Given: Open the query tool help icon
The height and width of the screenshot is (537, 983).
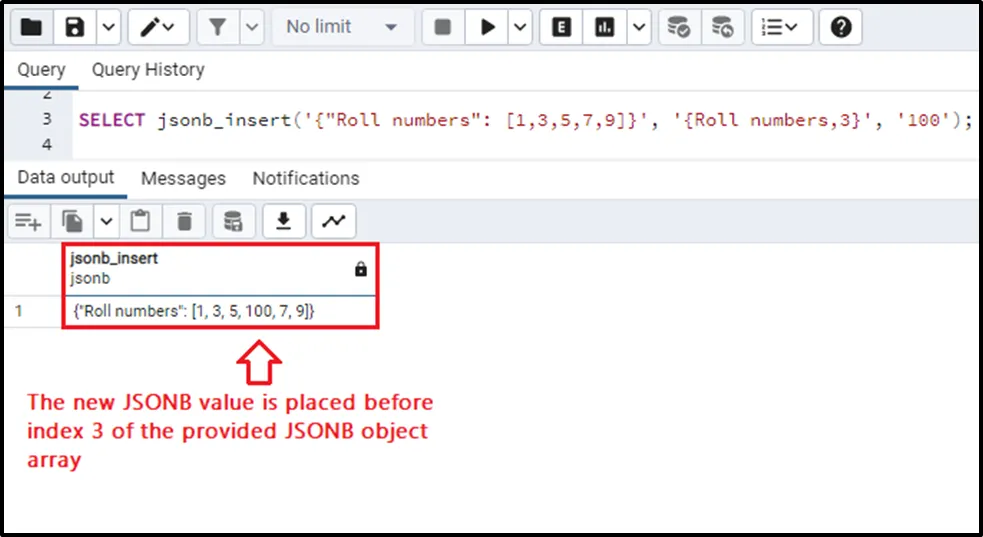Looking at the screenshot, I should pyautogui.click(x=840, y=27).
